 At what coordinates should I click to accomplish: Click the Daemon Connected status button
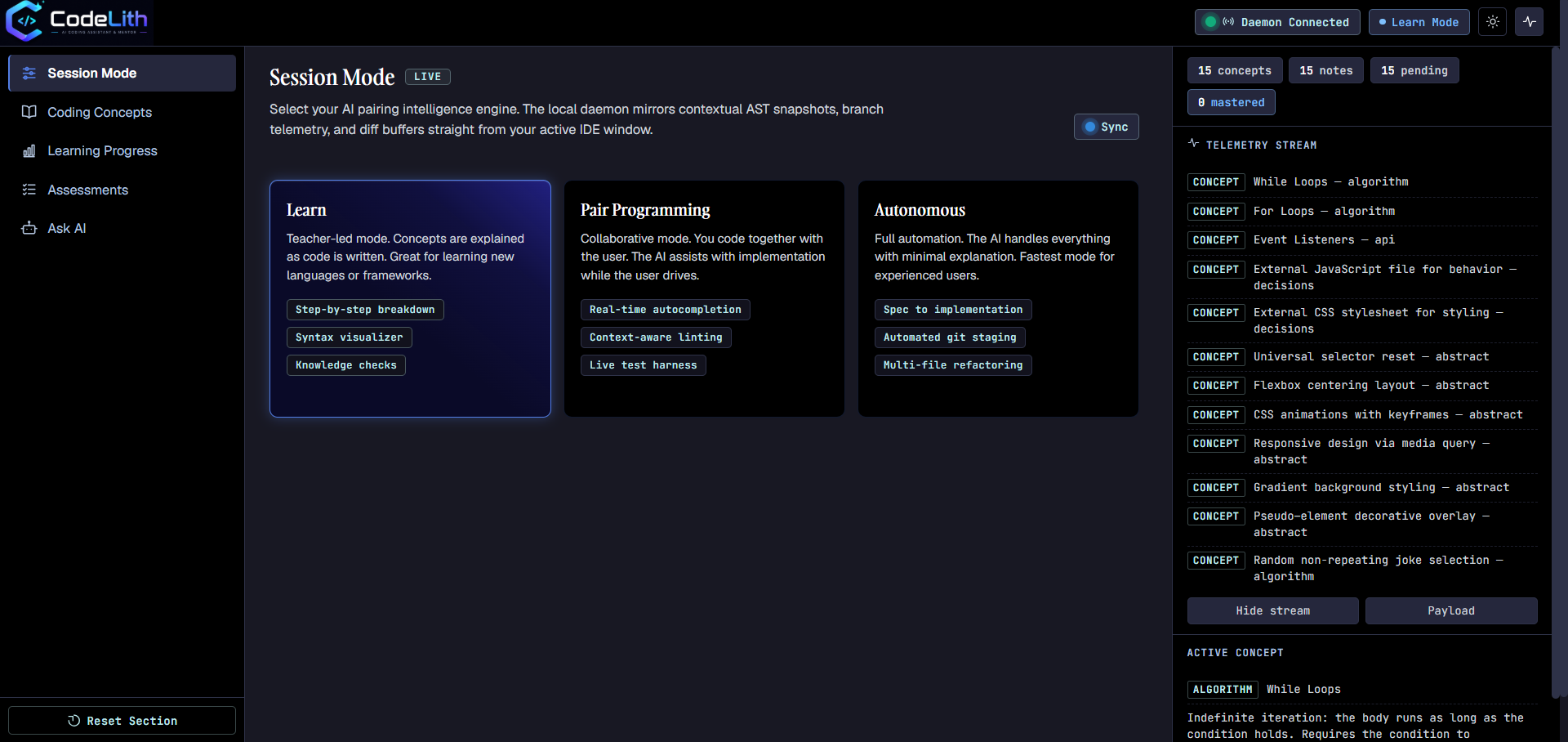click(x=1277, y=22)
